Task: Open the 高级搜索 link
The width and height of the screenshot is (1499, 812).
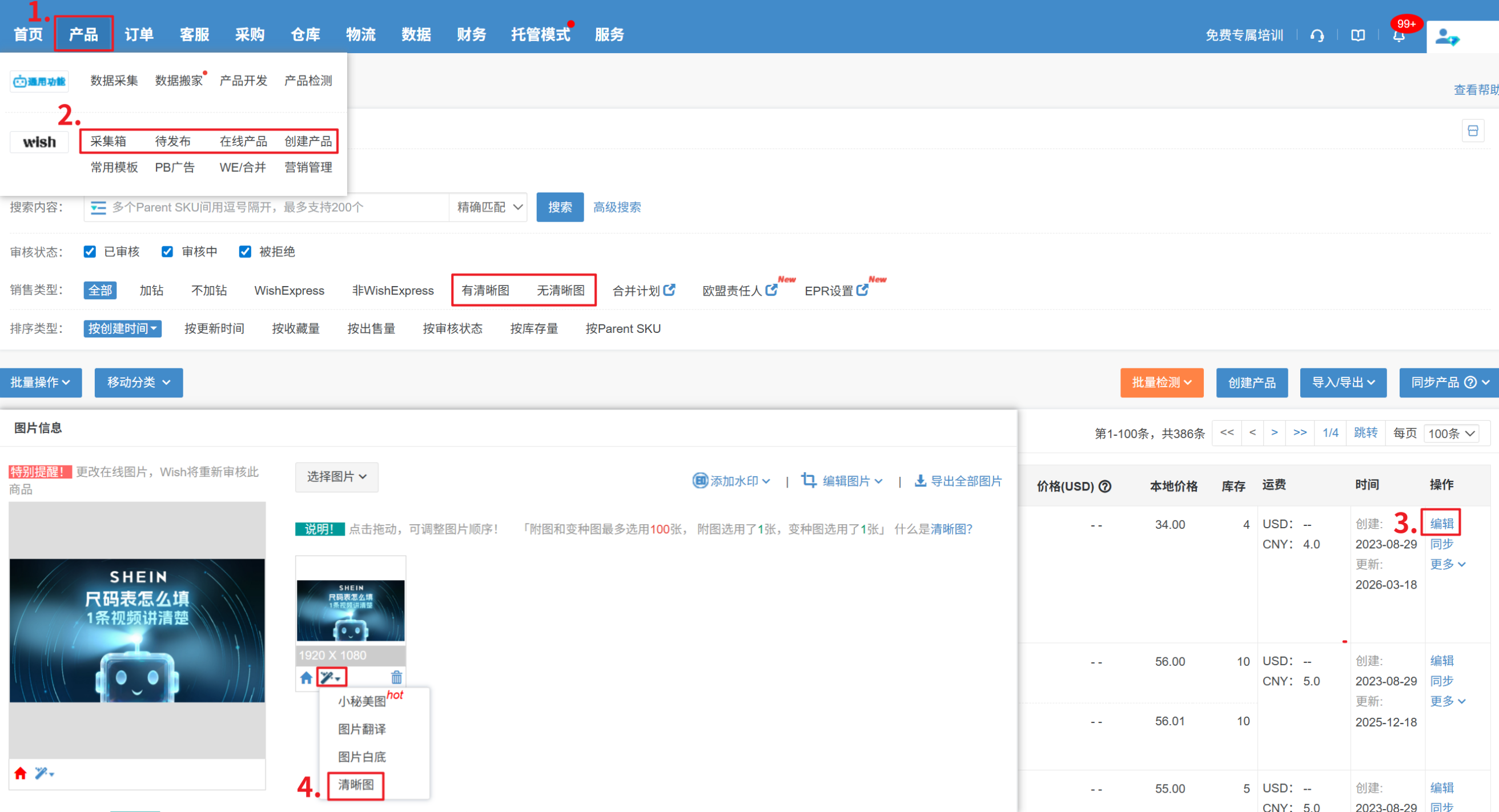Action: click(617, 207)
